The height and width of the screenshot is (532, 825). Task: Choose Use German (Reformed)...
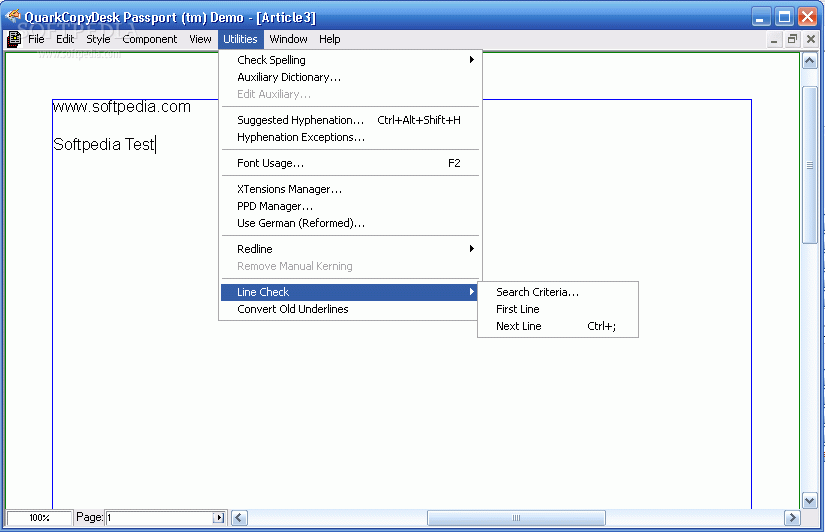point(349,223)
